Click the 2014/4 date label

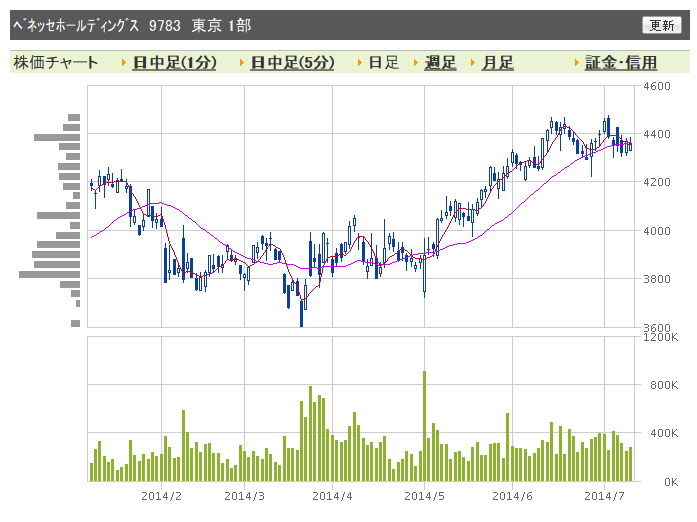[x=332, y=496]
